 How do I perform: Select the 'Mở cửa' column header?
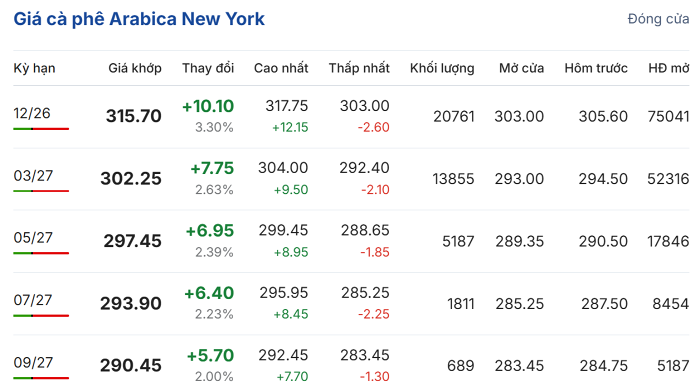521,68
